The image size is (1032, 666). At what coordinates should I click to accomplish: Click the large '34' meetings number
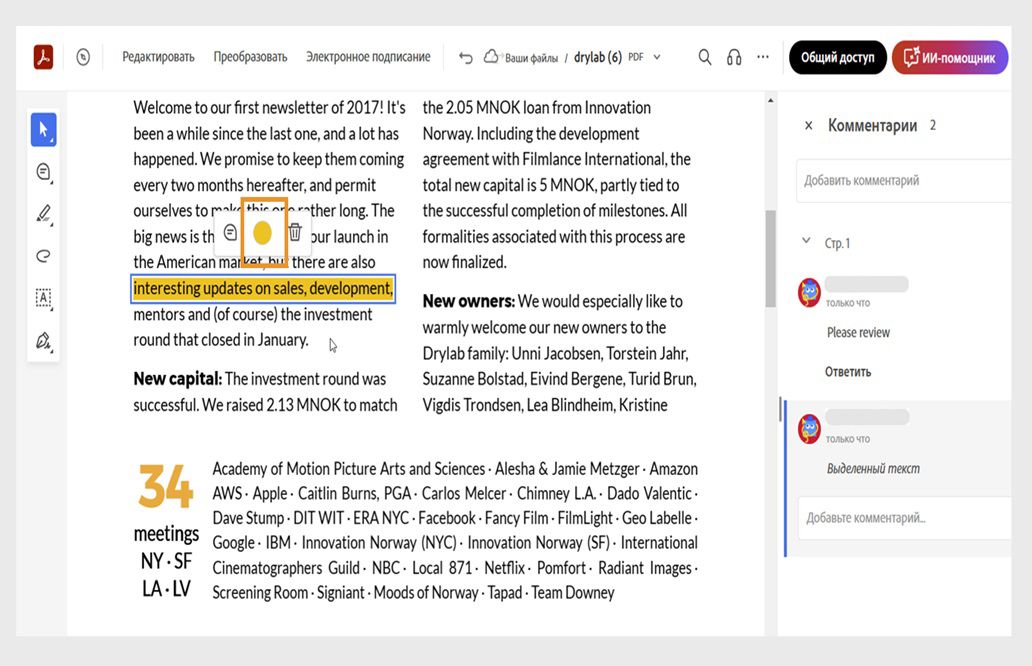[x=165, y=487]
